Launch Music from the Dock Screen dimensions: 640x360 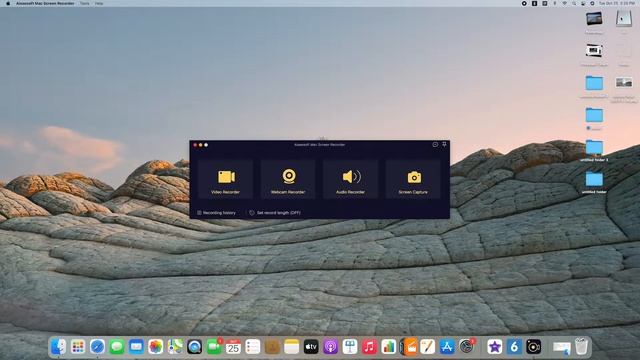[x=369, y=347]
